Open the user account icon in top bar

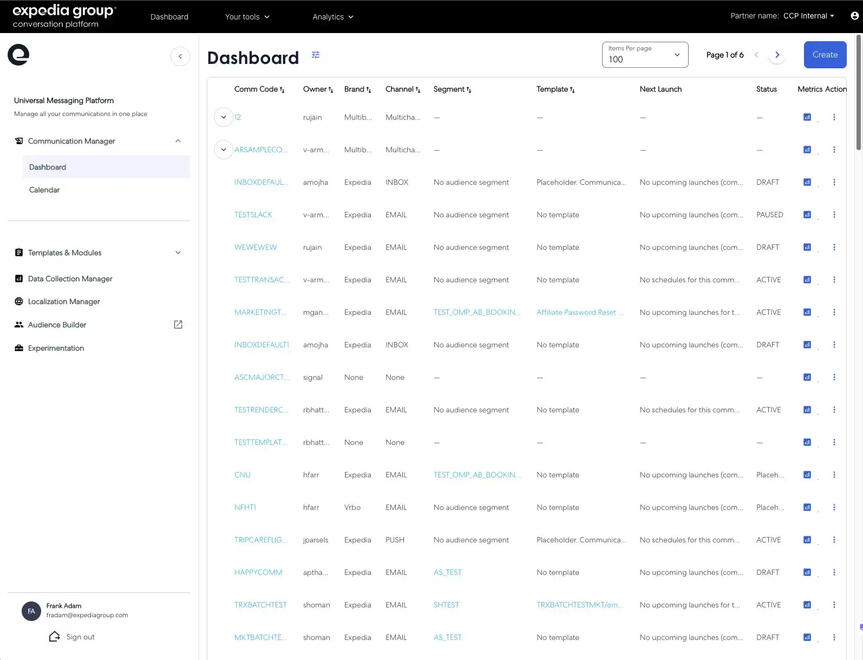(854, 16)
